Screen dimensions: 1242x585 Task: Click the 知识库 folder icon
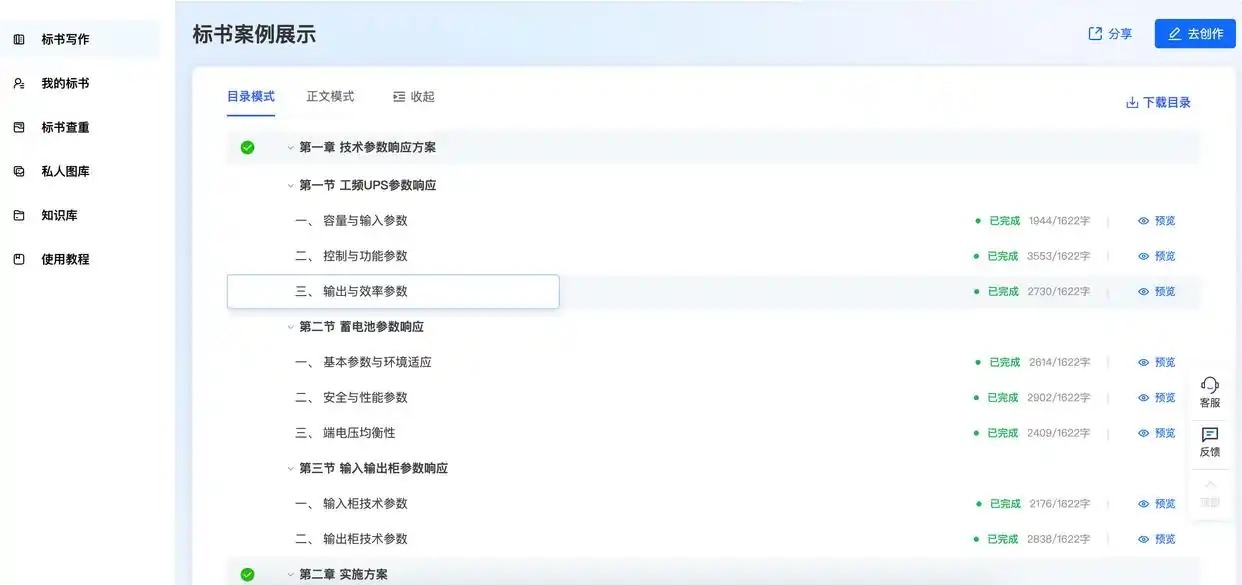[x=19, y=215]
